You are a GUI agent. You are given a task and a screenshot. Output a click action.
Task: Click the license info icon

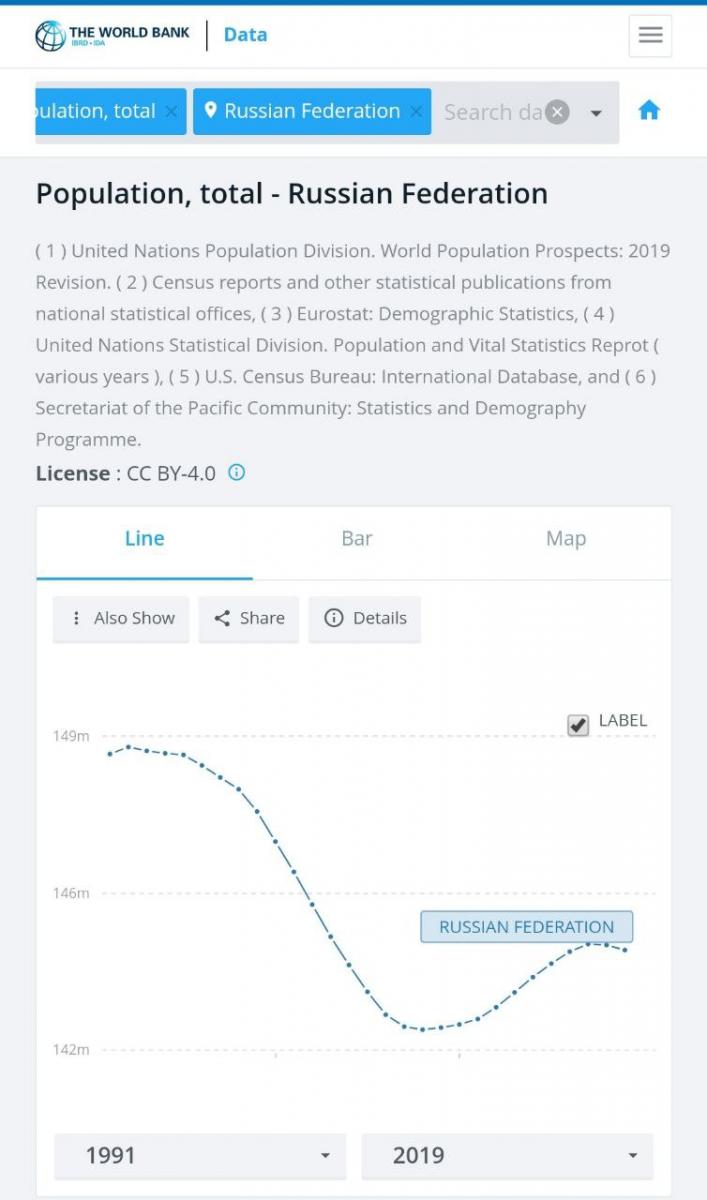(x=237, y=472)
